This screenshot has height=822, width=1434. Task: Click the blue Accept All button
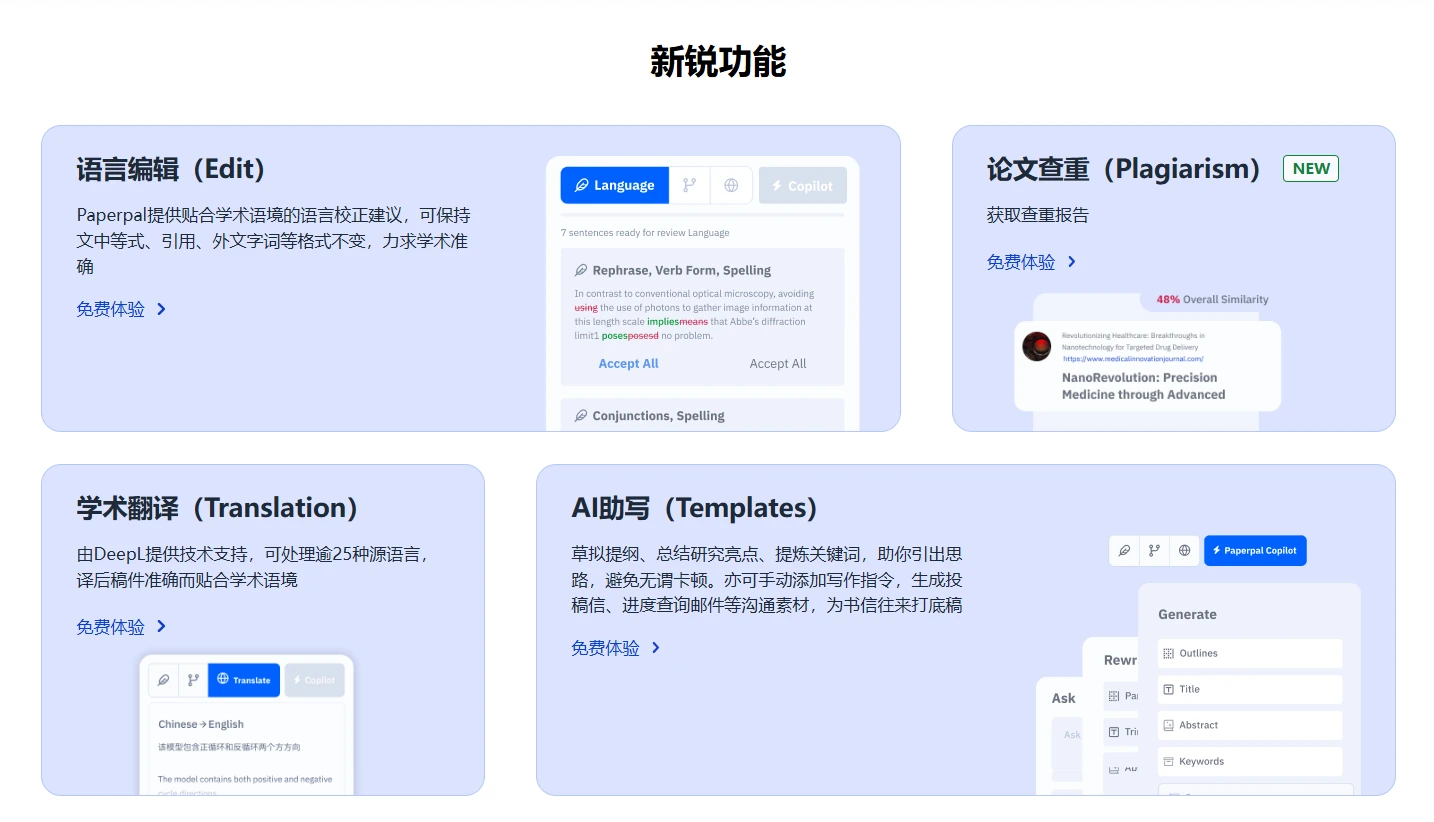coord(628,364)
